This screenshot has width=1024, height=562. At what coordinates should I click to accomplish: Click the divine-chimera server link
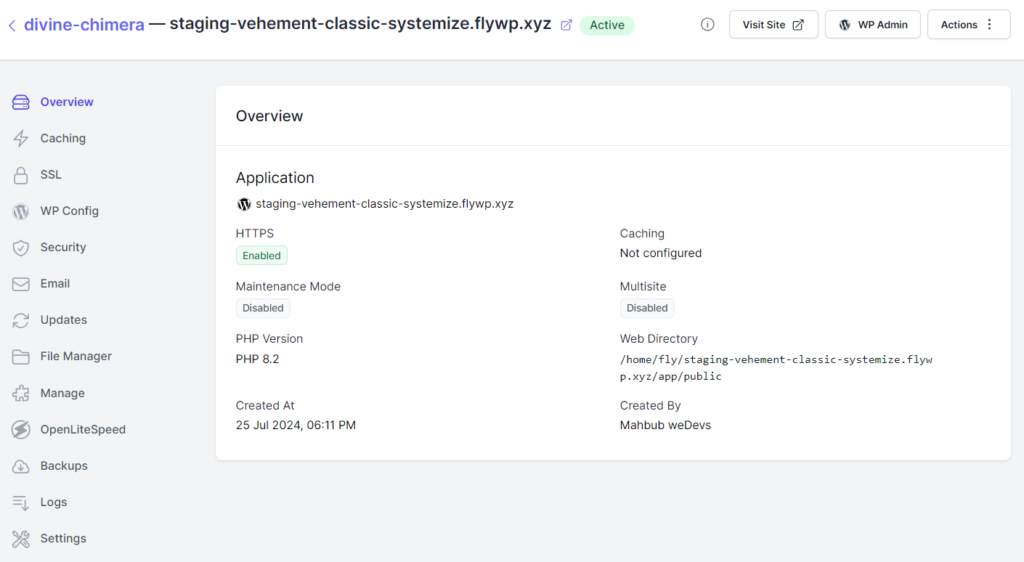coord(84,25)
